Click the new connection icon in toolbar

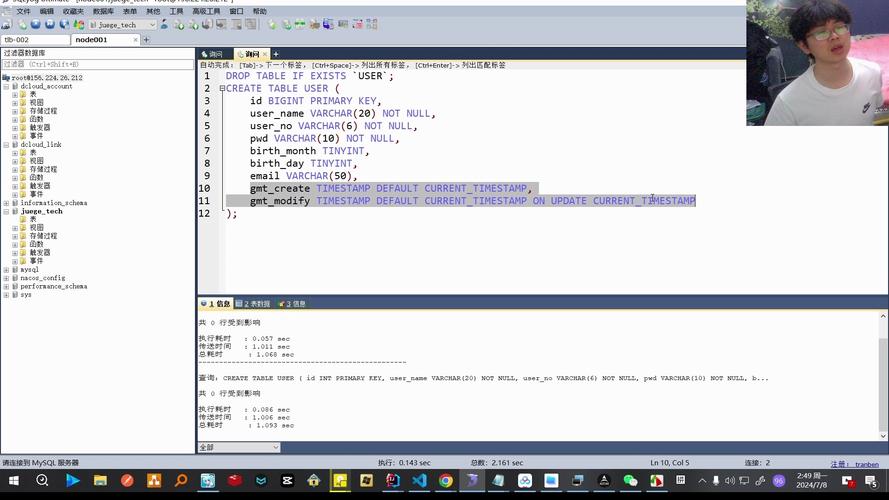[6, 25]
